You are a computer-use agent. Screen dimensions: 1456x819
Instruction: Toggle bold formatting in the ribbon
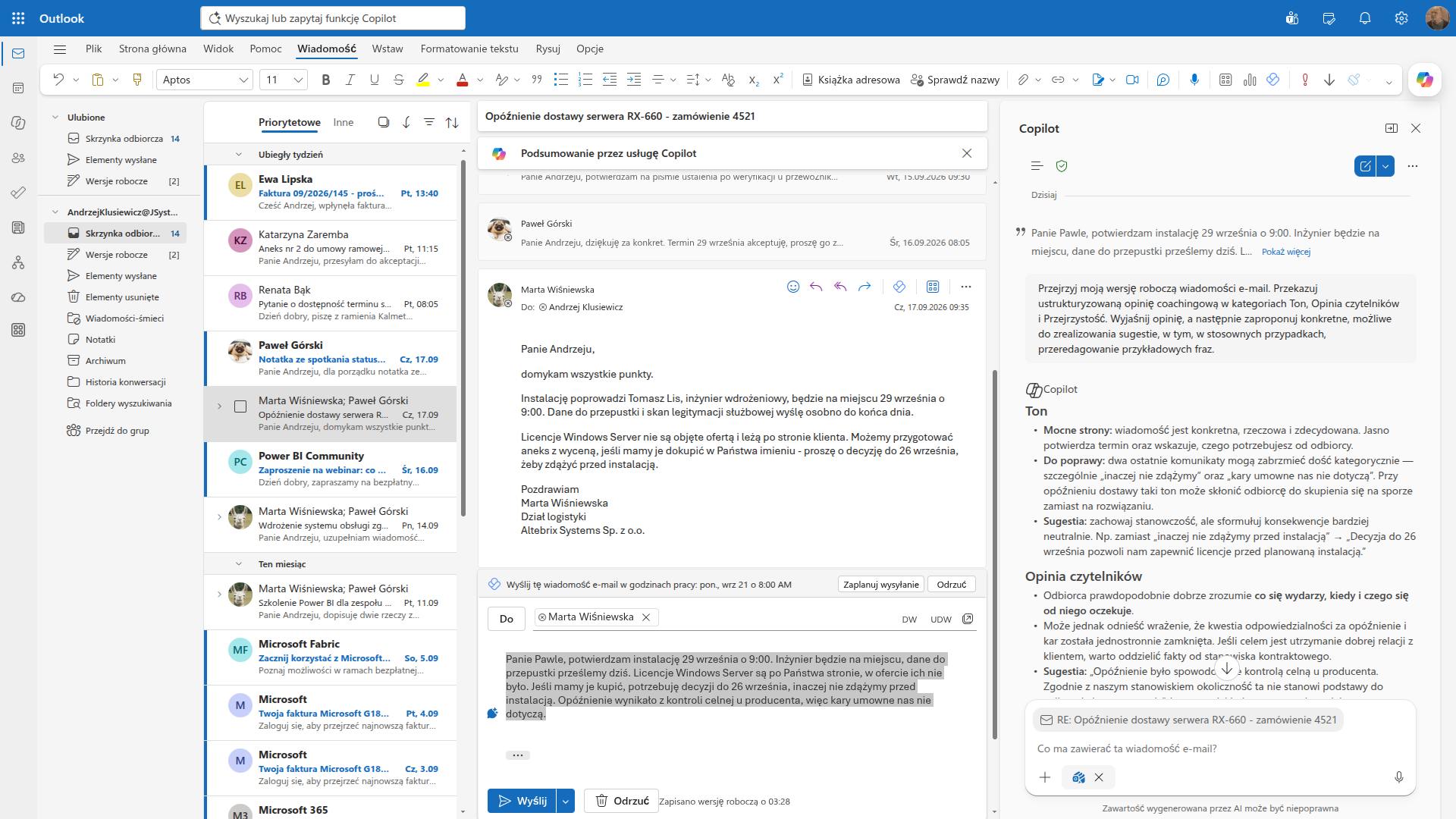(x=326, y=80)
